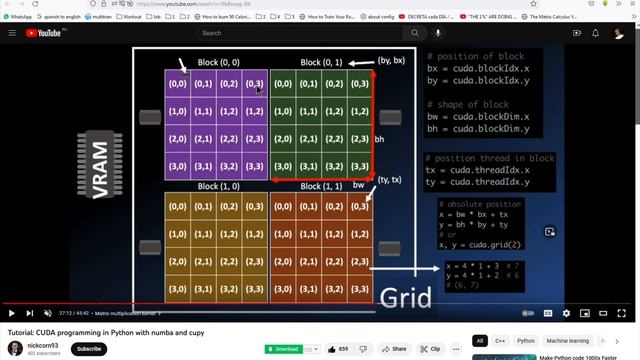This screenshot has height=360, width=640.
Task: Go back with the browser back arrow
Action: (x=7, y=4)
